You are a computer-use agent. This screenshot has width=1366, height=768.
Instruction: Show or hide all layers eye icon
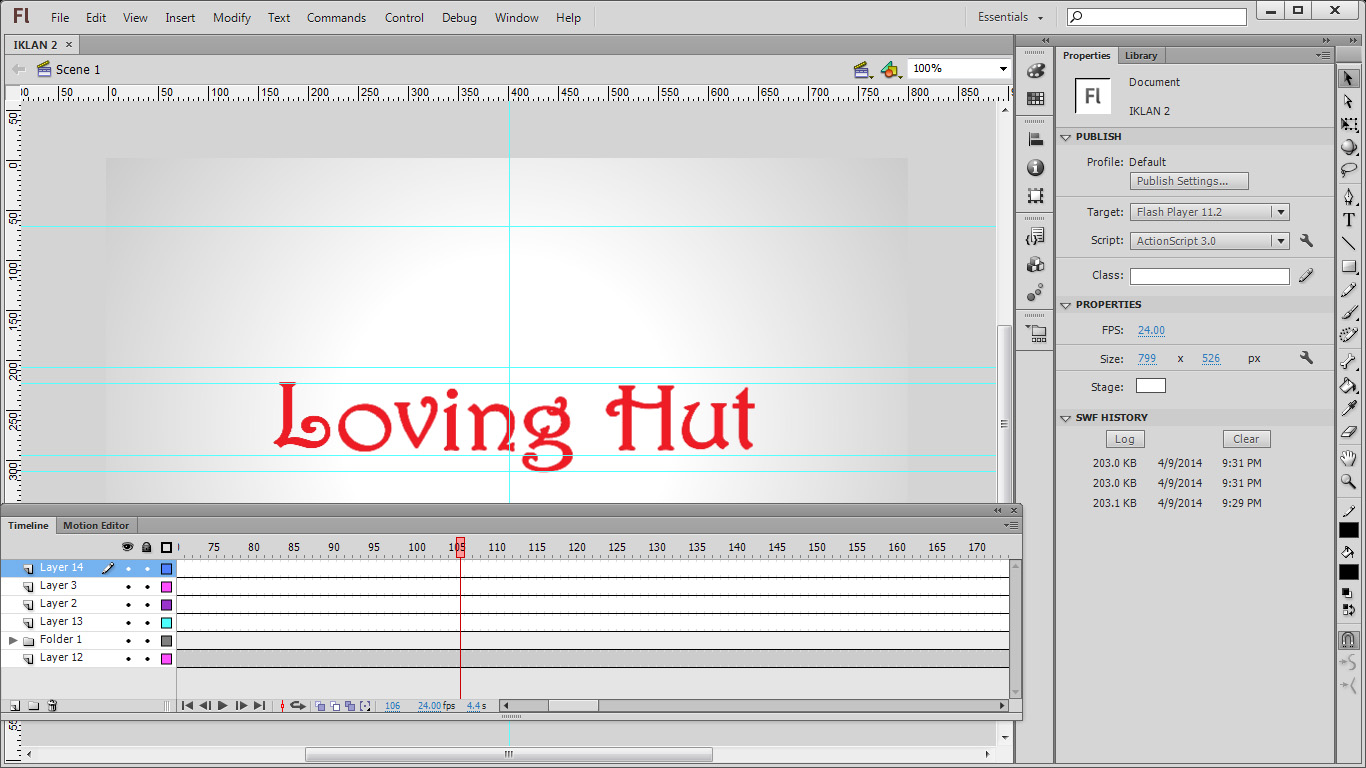point(127,547)
